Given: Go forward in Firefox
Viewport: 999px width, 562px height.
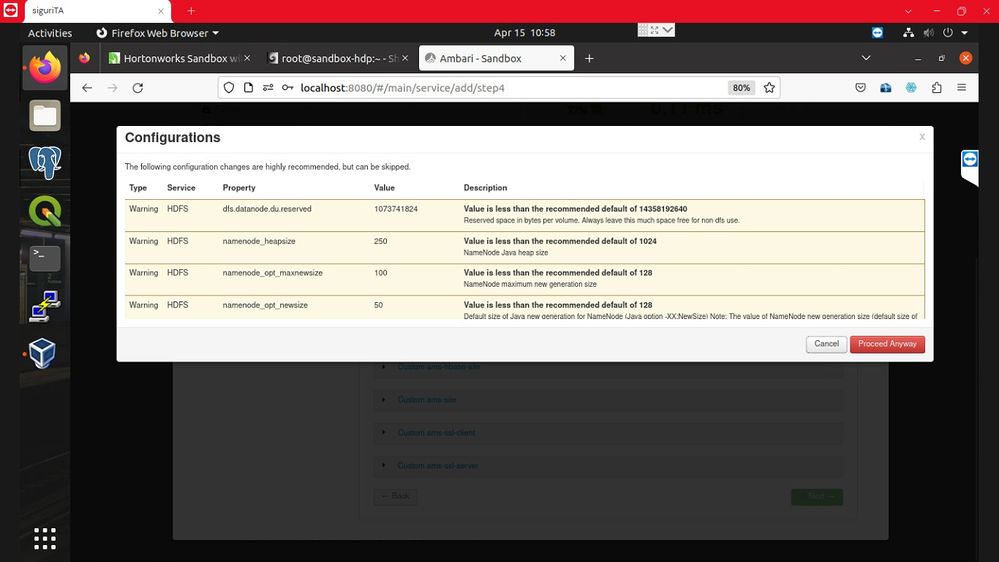Looking at the screenshot, I should point(112,88).
